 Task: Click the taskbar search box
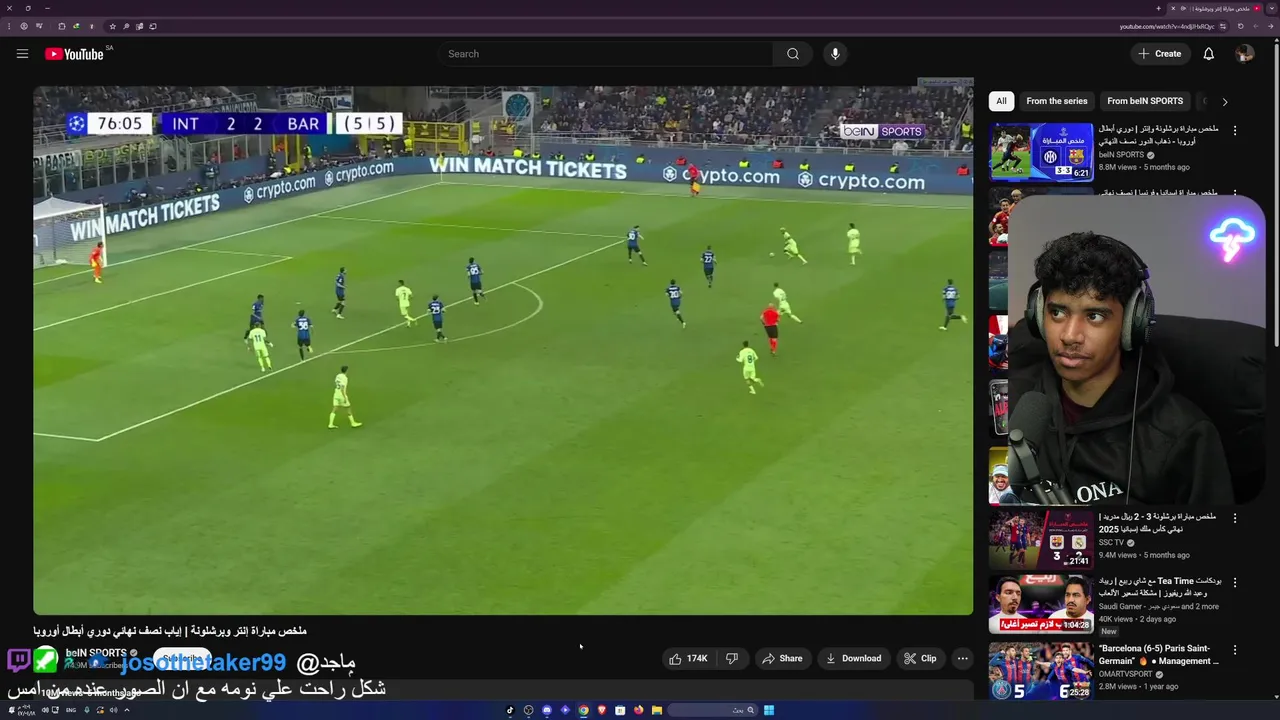tap(712, 710)
